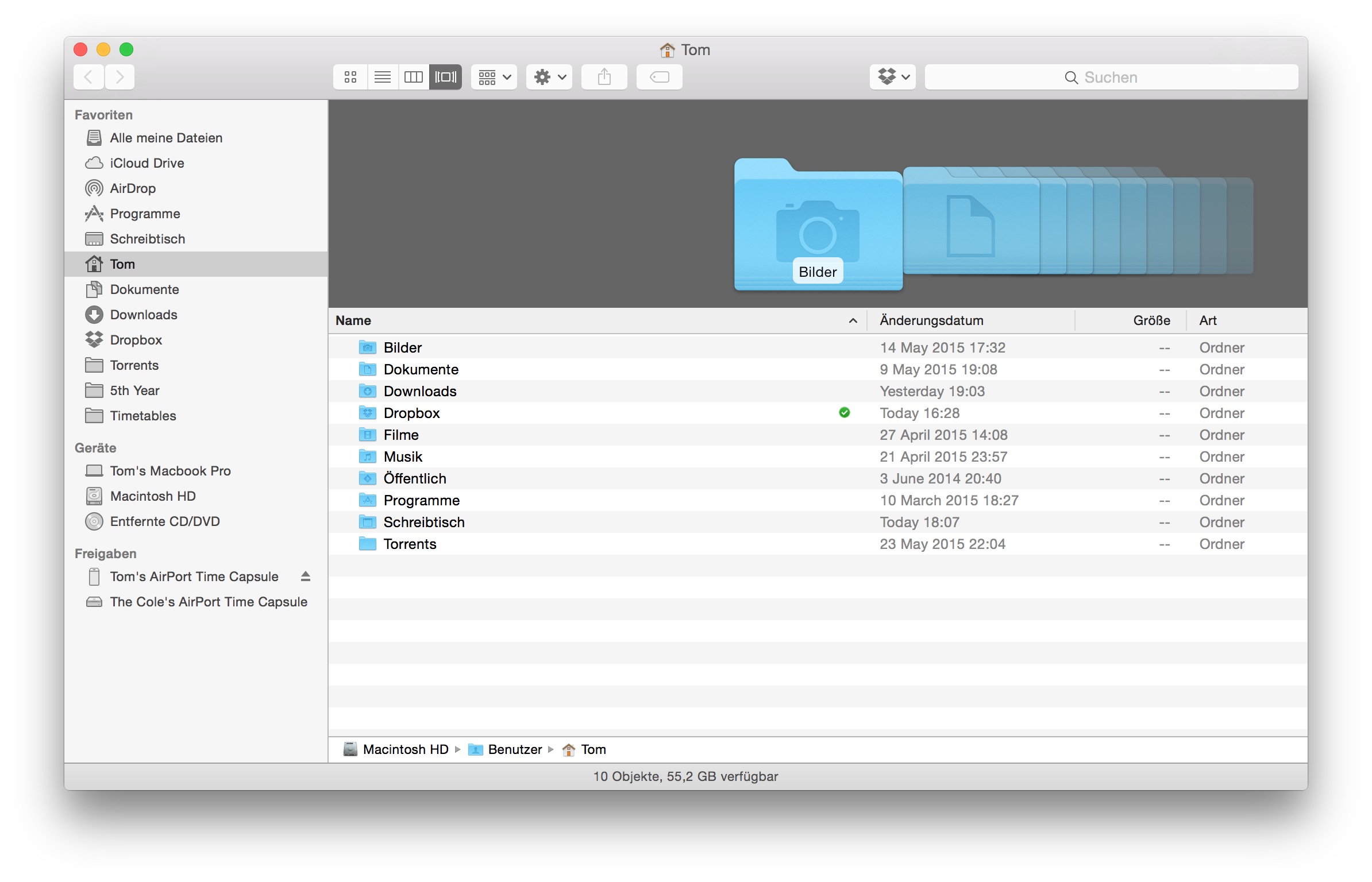Image resolution: width=1372 pixels, height=882 pixels.
Task: Switch to list view mode
Action: click(382, 77)
